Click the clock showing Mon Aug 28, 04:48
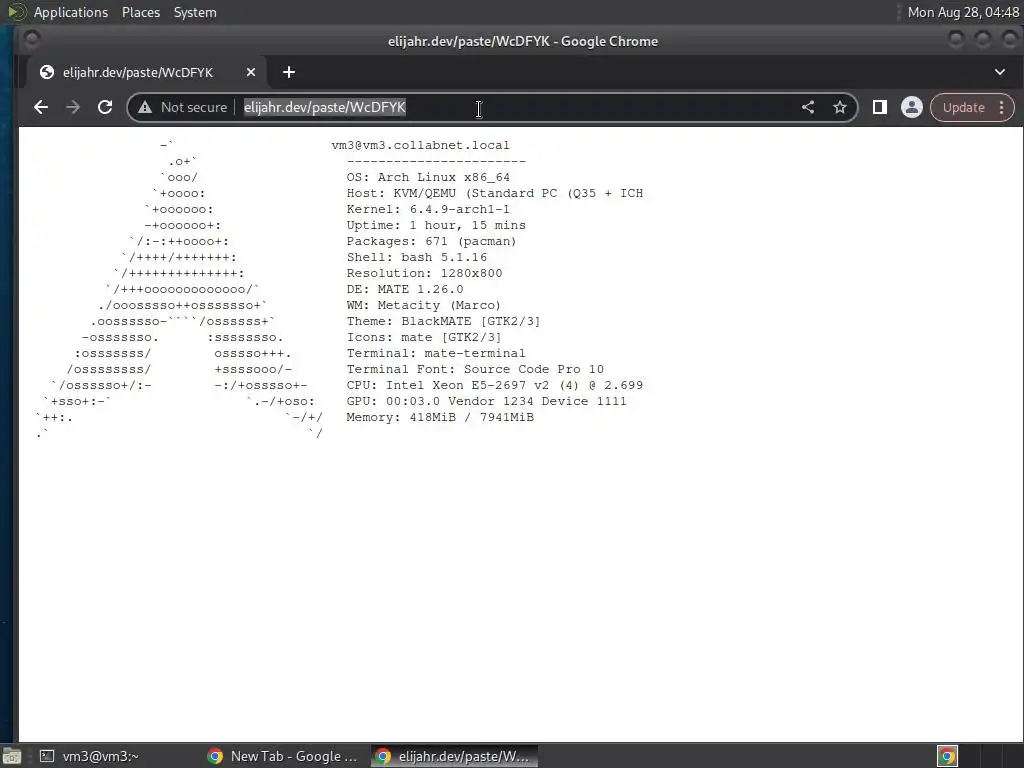1024x768 pixels. point(963,12)
